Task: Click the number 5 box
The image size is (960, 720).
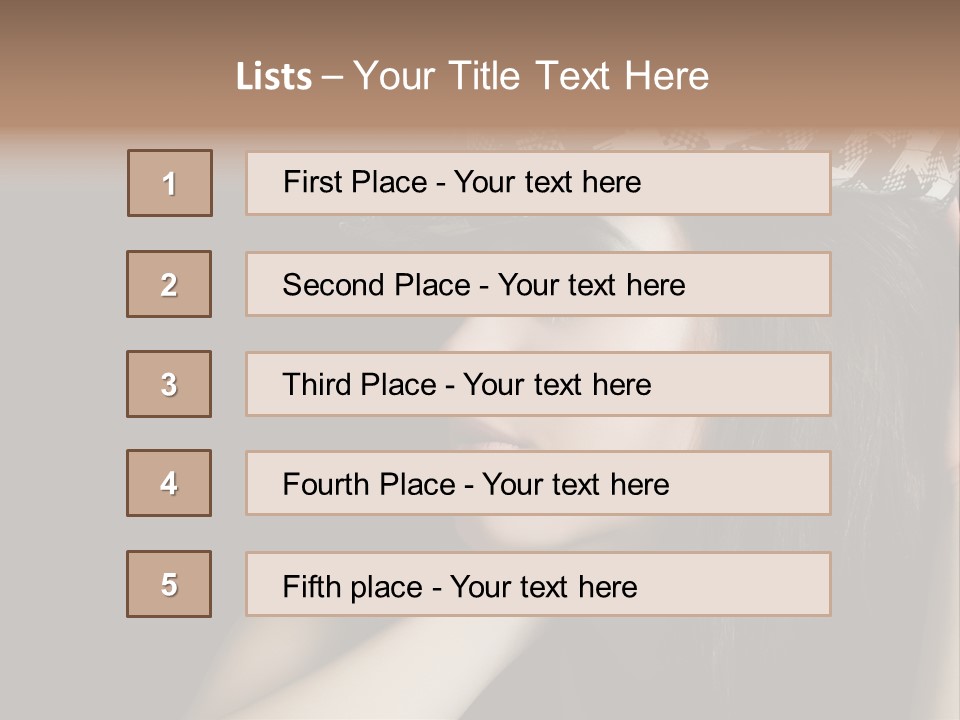Action: click(x=169, y=584)
